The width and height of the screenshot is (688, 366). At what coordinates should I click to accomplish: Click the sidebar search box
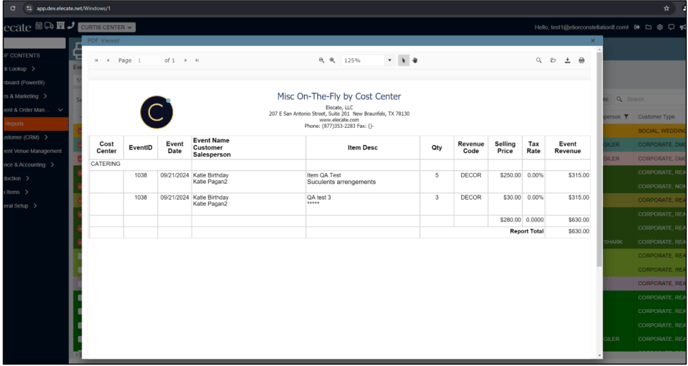coord(35,43)
